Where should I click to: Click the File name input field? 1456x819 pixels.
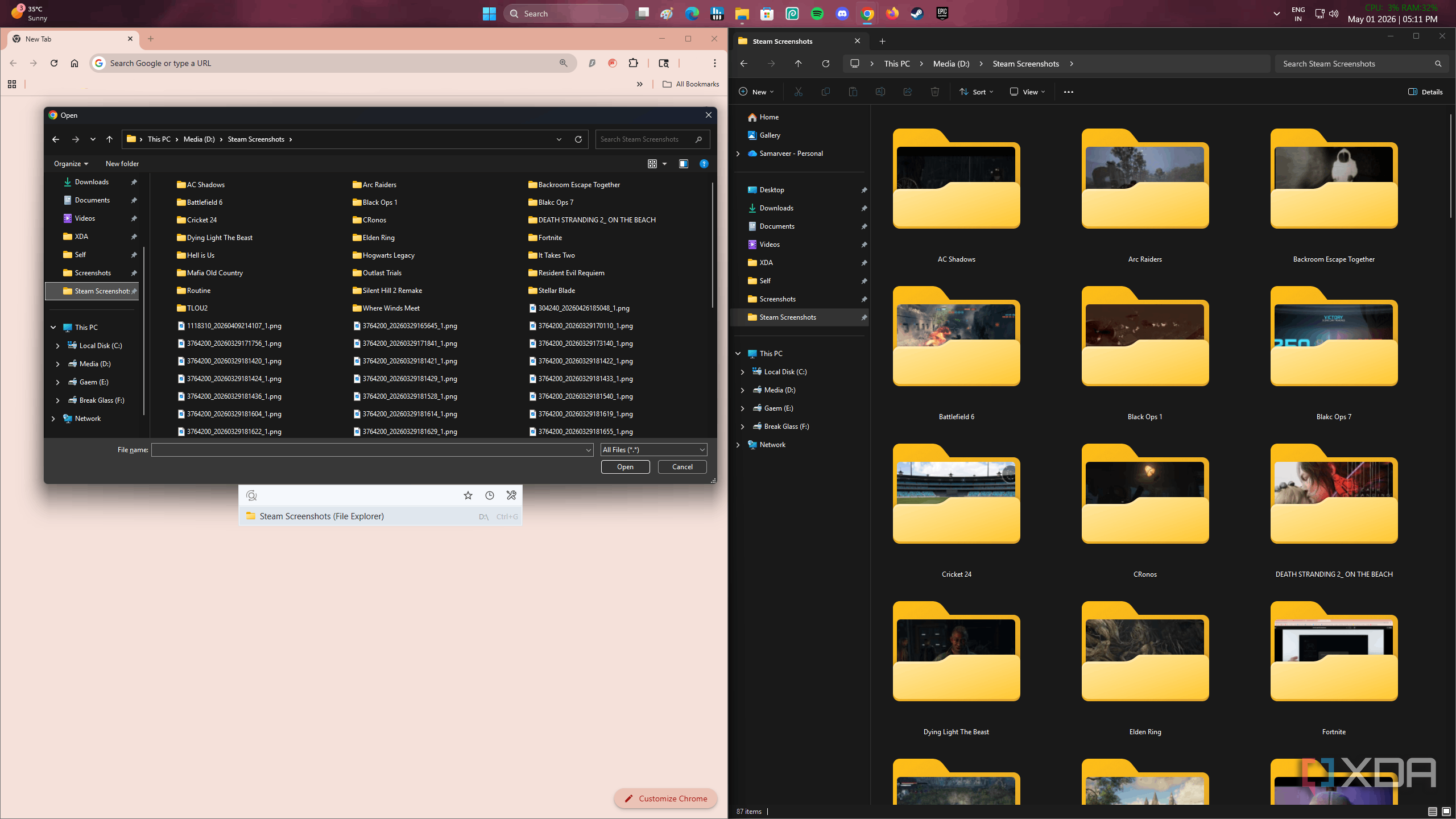pyautogui.click(x=373, y=450)
